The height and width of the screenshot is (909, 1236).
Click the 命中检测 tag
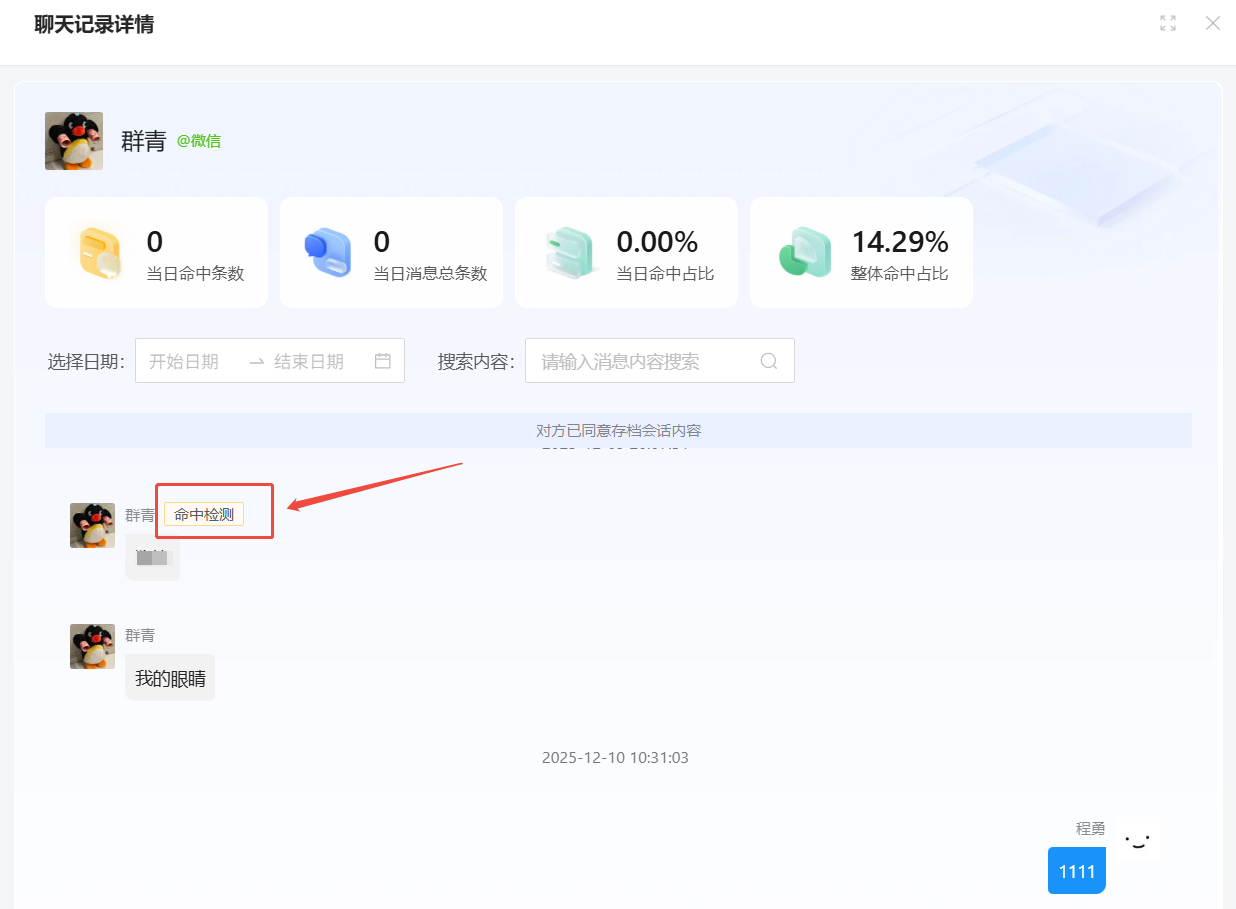coord(204,515)
